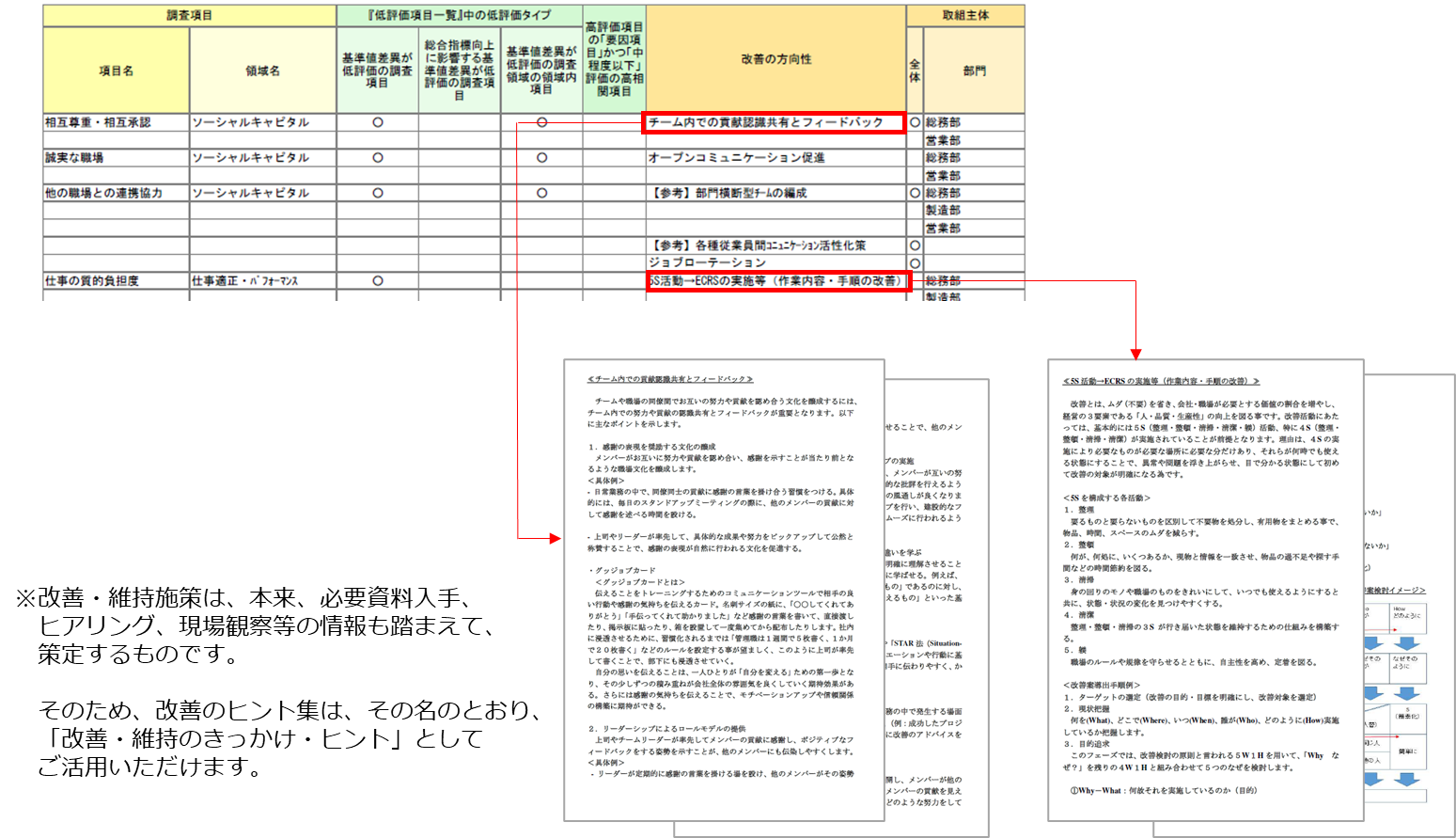The image size is (1456, 838).
Task: Select the 領域名 column header
Action: tap(263, 71)
